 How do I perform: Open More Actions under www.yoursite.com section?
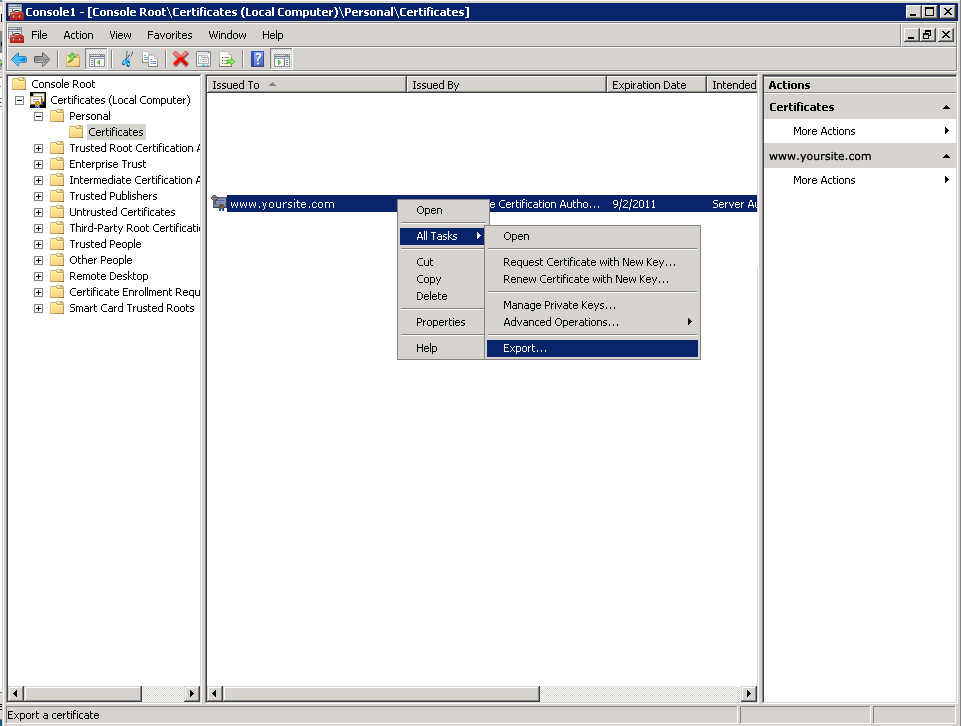860,180
